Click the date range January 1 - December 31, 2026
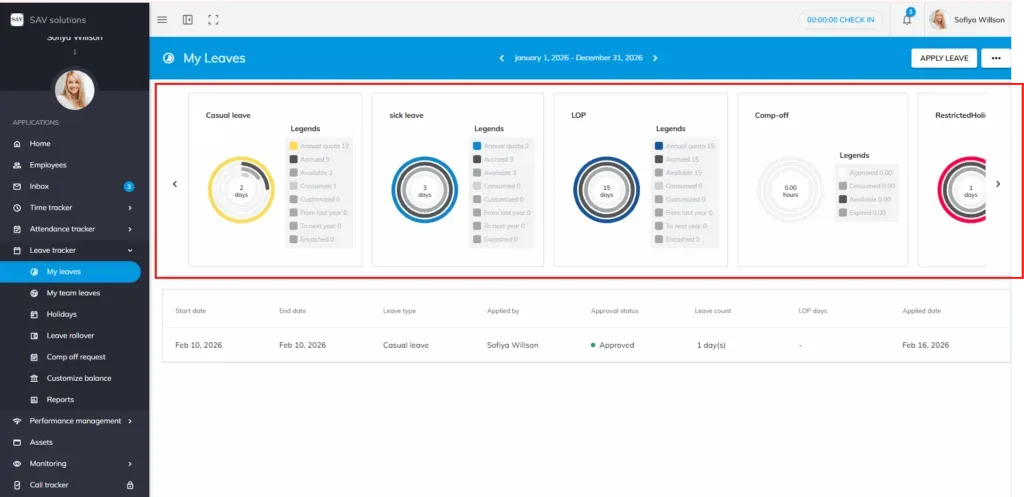 [579, 58]
